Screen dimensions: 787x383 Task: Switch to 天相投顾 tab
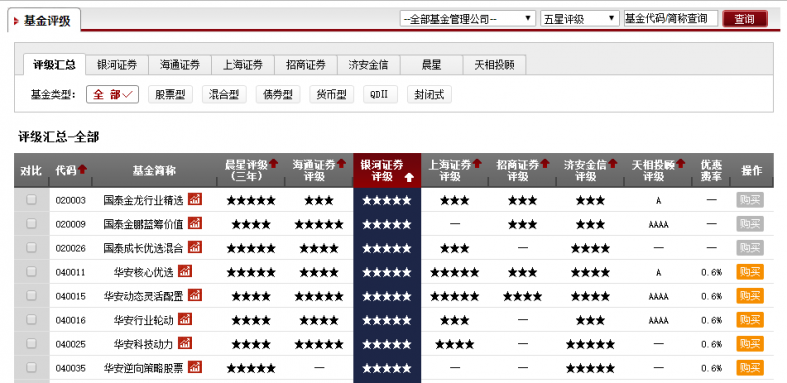[494, 65]
